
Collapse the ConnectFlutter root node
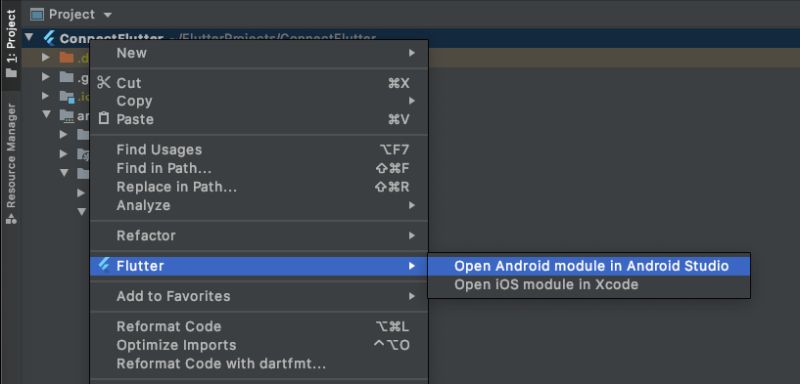coord(29,37)
